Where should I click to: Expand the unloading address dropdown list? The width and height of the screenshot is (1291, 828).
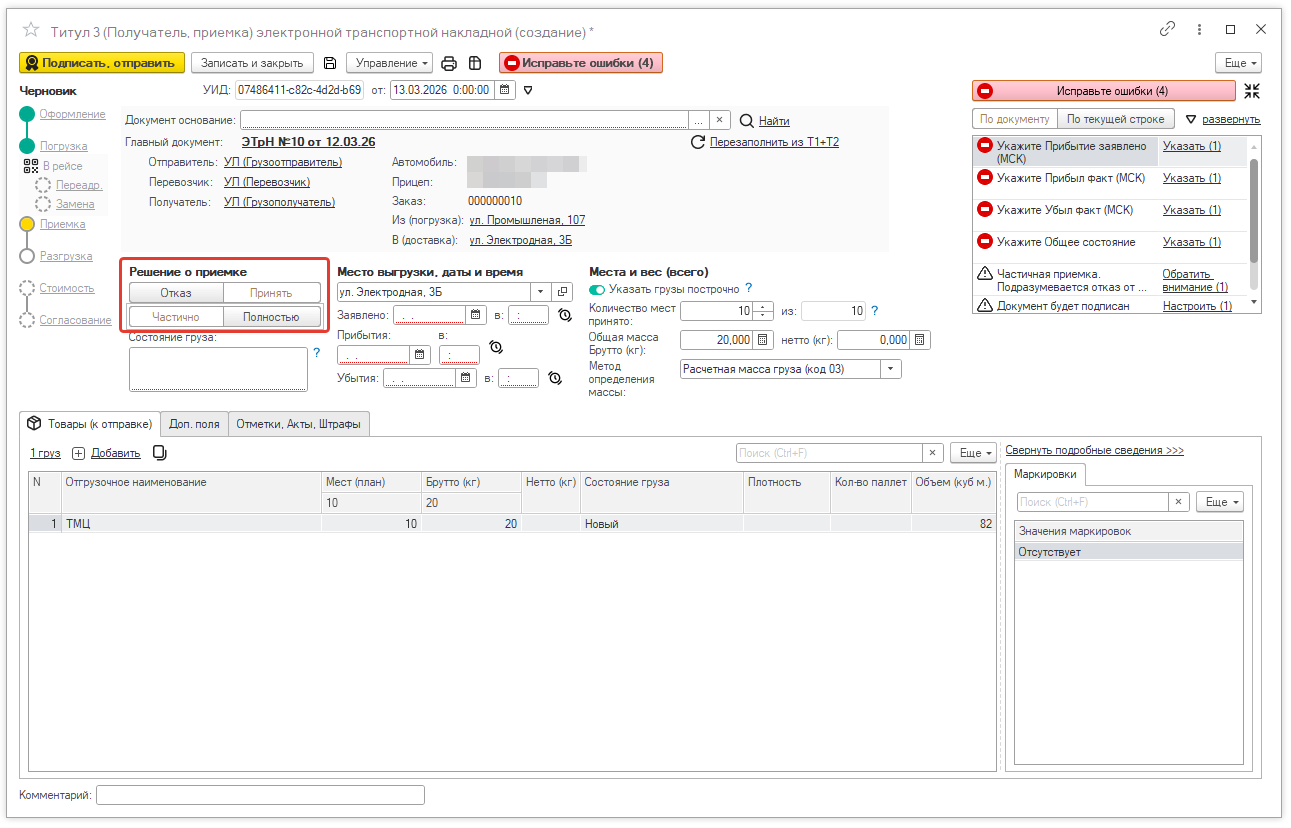point(541,292)
